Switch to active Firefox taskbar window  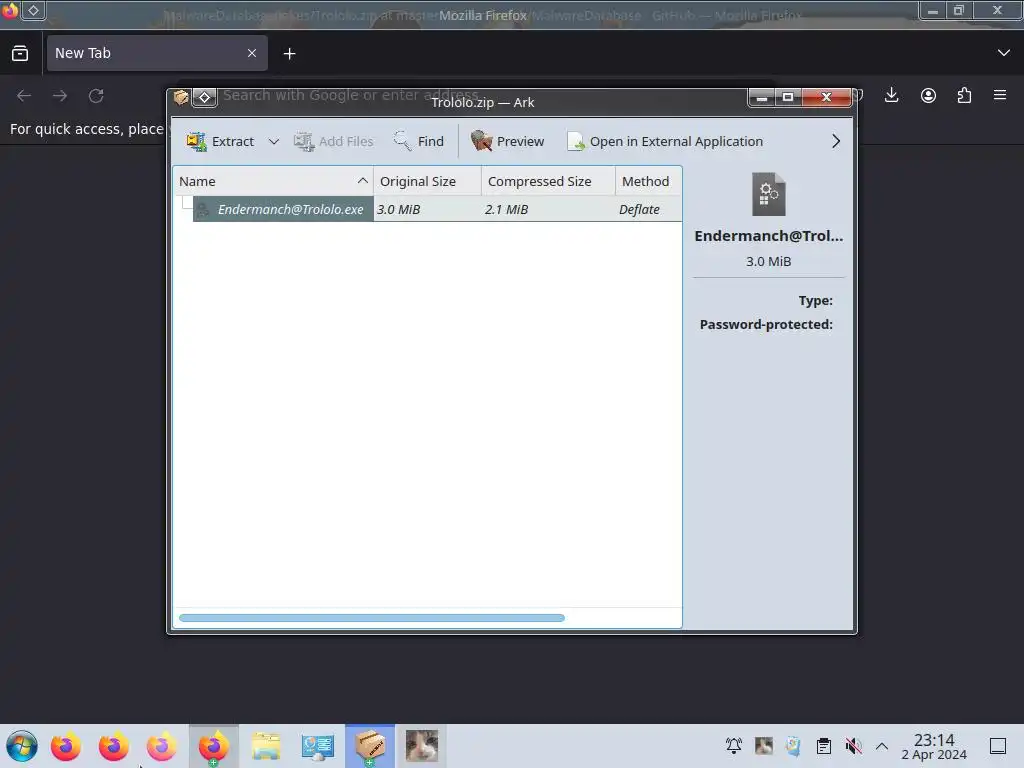214,746
